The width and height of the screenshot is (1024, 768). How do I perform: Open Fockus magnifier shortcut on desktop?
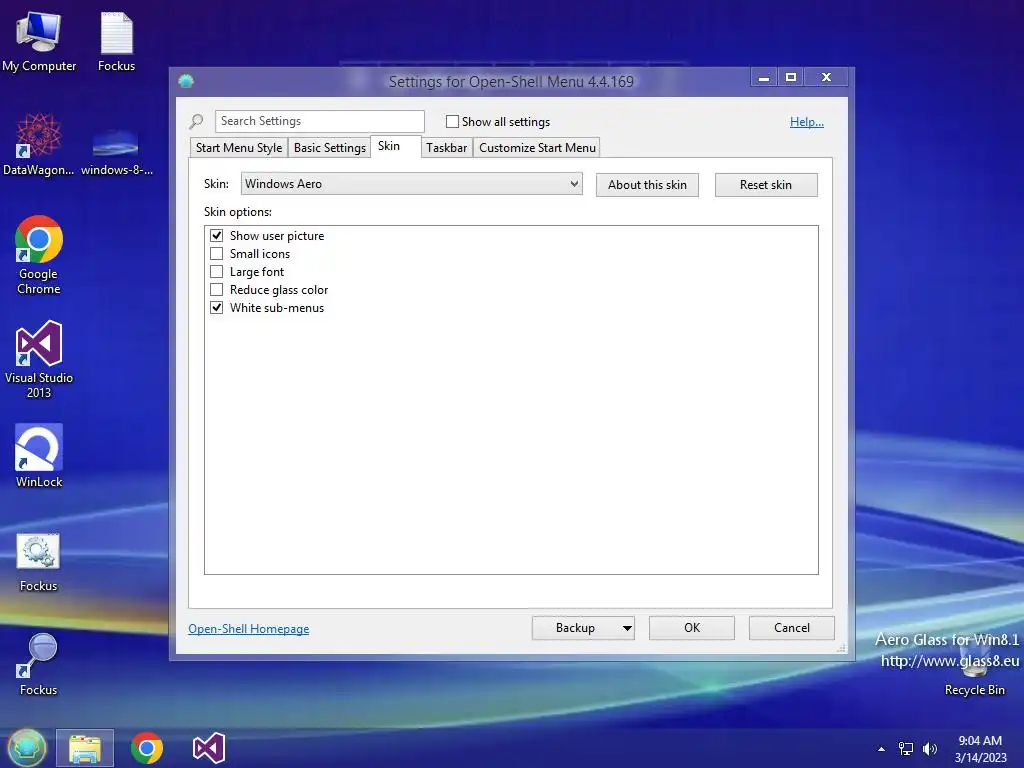pyautogui.click(x=39, y=665)
